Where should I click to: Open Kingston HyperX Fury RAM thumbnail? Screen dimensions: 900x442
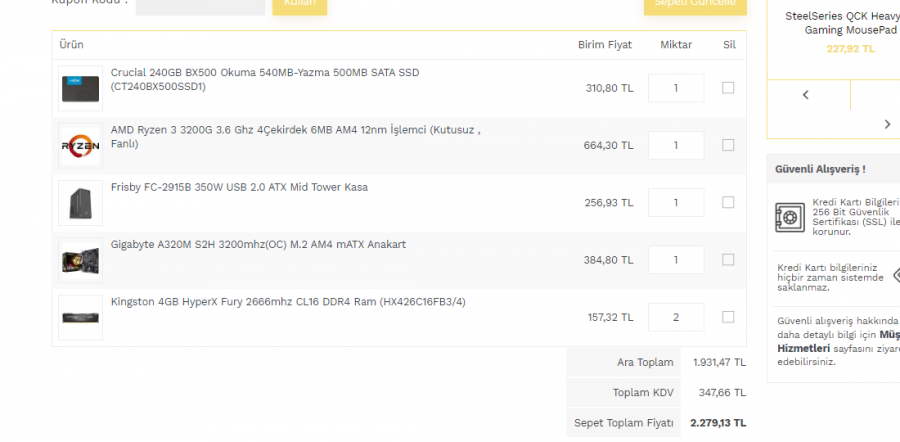[80, 318]
